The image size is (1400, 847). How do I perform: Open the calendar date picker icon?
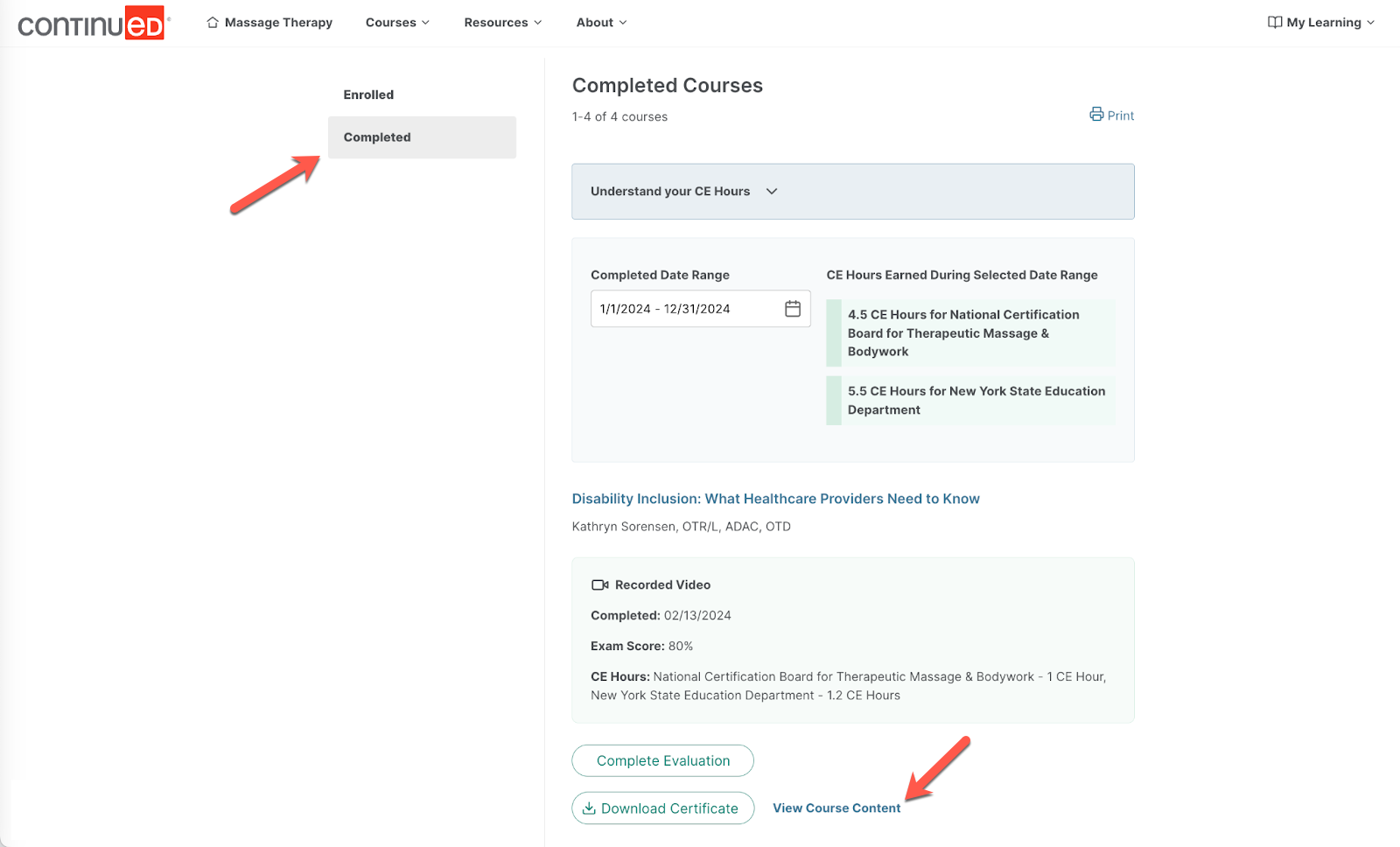coord(793,309)
